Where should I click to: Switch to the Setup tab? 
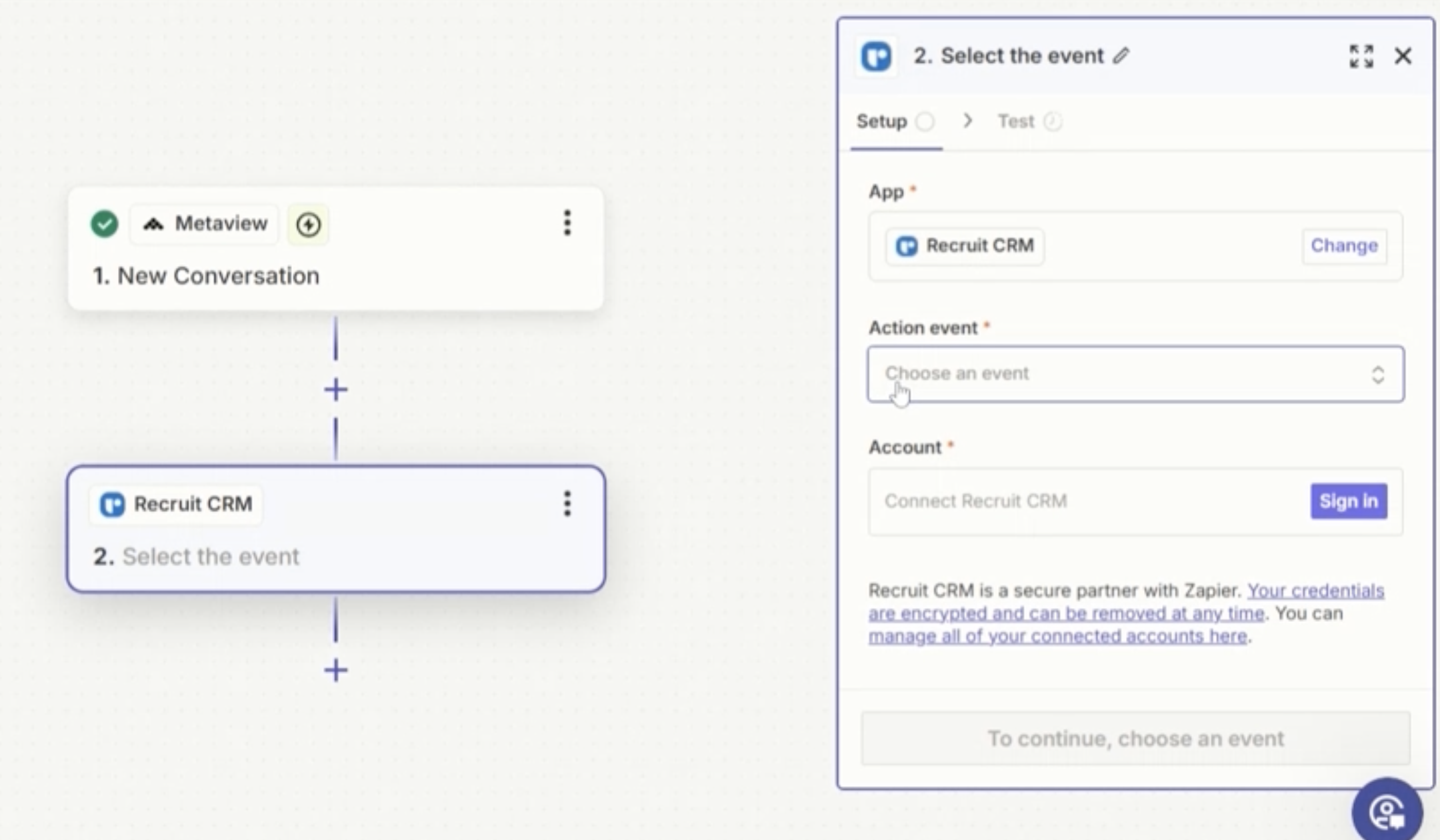[882, 122]
